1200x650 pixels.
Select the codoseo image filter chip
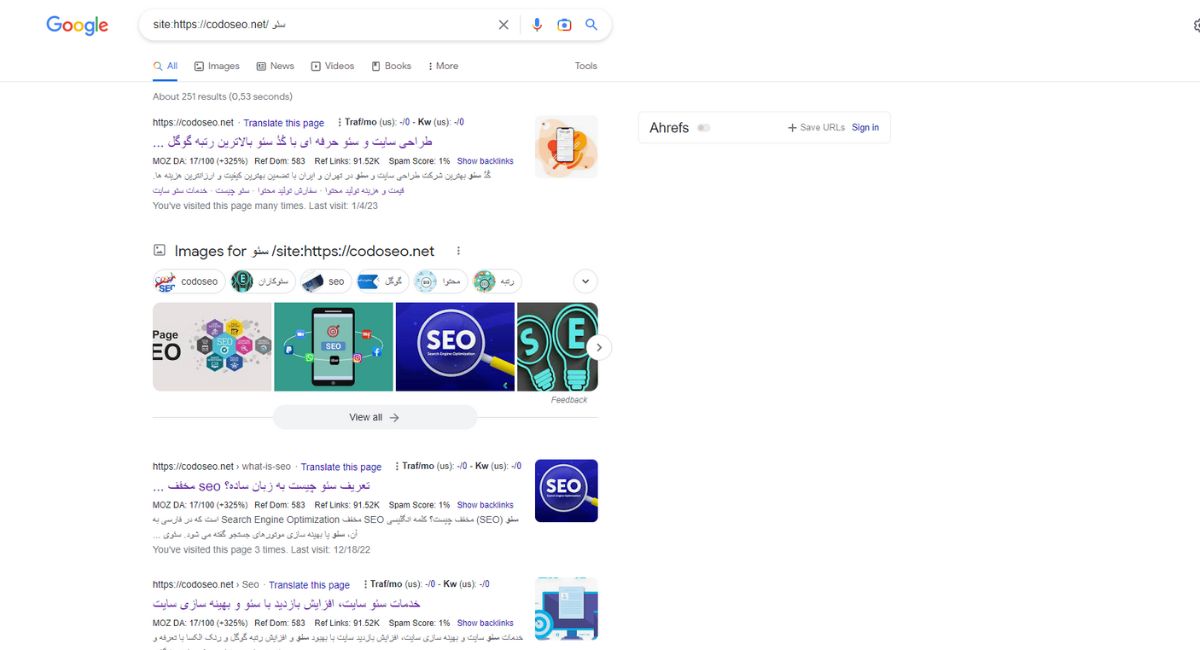[x=187, y=282]
